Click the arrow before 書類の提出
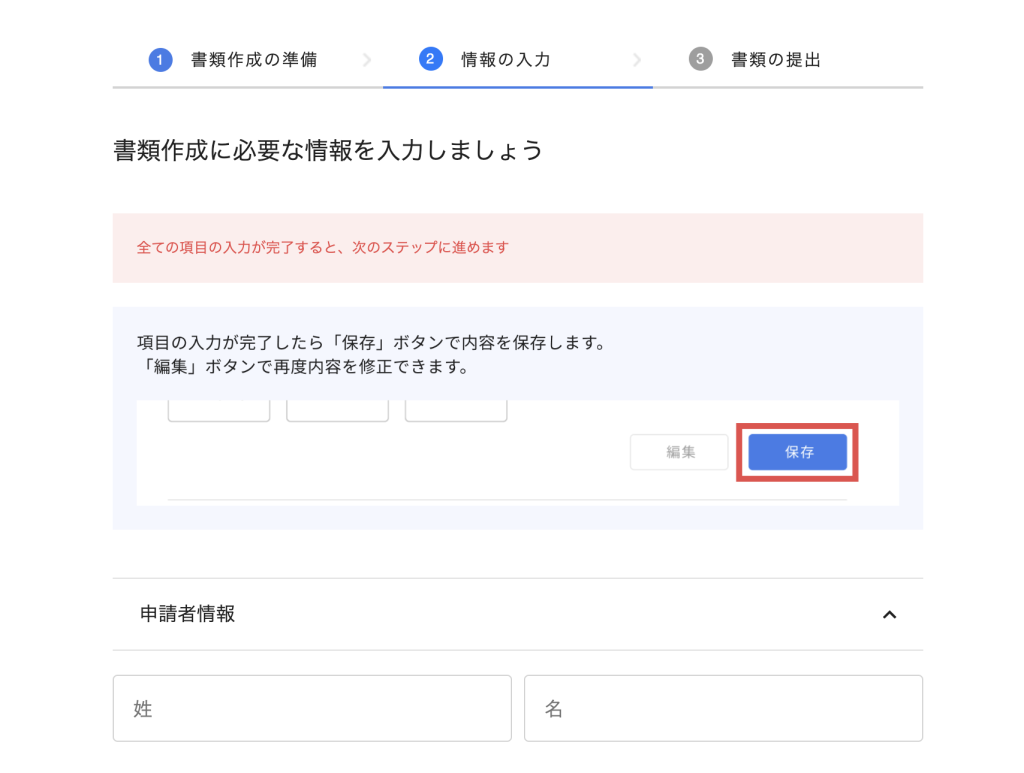1024x773 pixels. (637, 60)
